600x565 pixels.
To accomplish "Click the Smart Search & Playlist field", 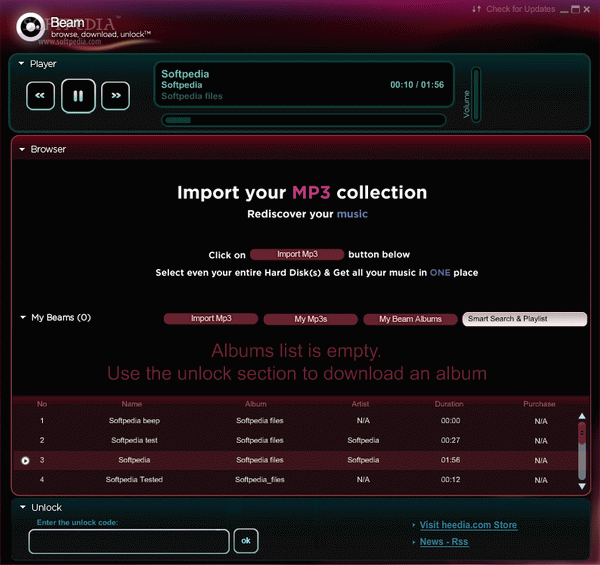I will (x=525, y=319).
